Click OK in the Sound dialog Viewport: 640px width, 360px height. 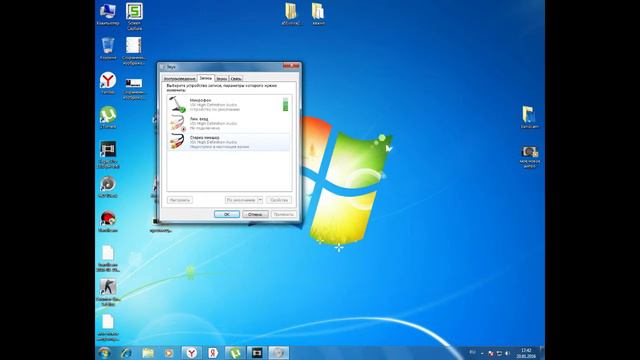click(227, 214)
